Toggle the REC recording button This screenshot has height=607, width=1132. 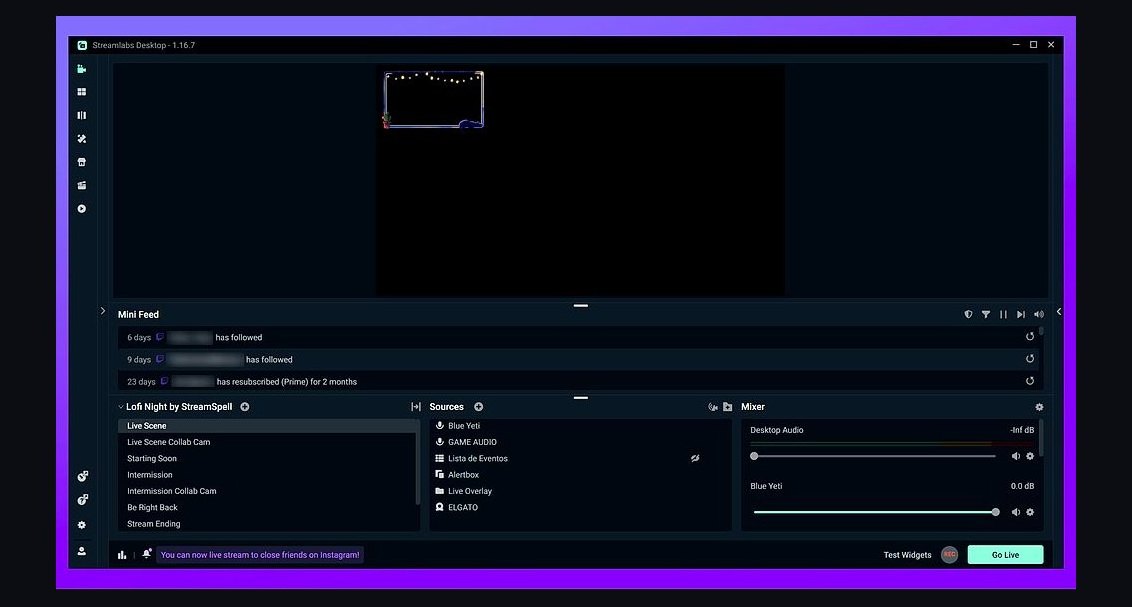pos(949,554)
